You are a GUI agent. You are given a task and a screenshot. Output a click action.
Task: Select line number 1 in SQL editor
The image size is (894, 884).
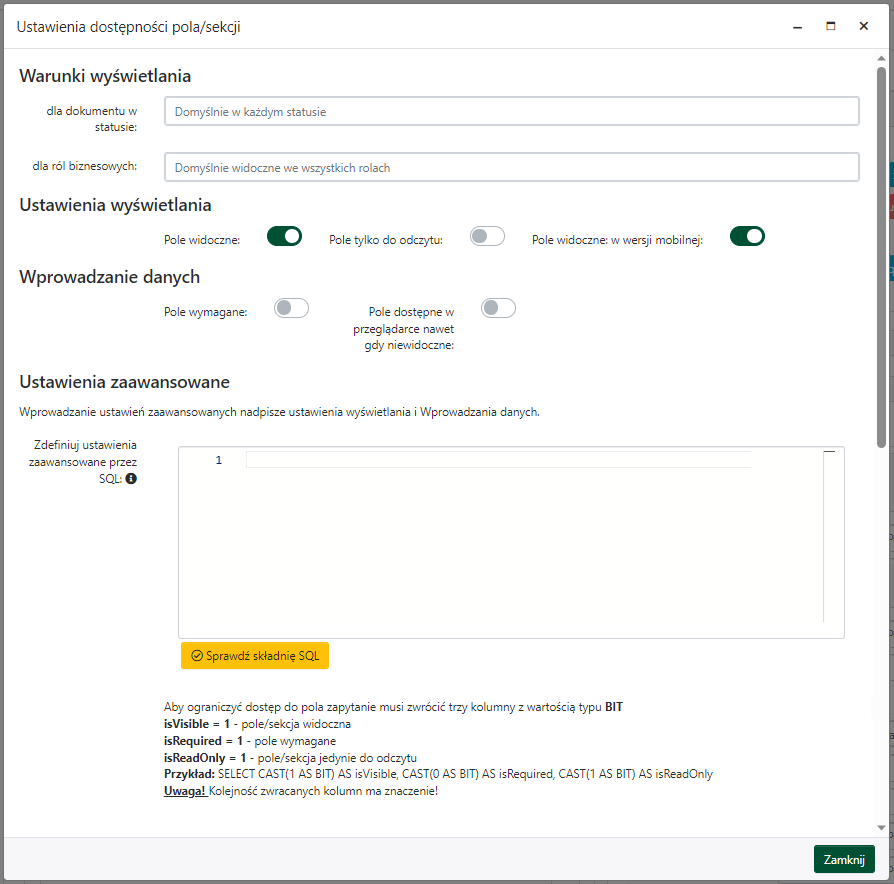217,460
